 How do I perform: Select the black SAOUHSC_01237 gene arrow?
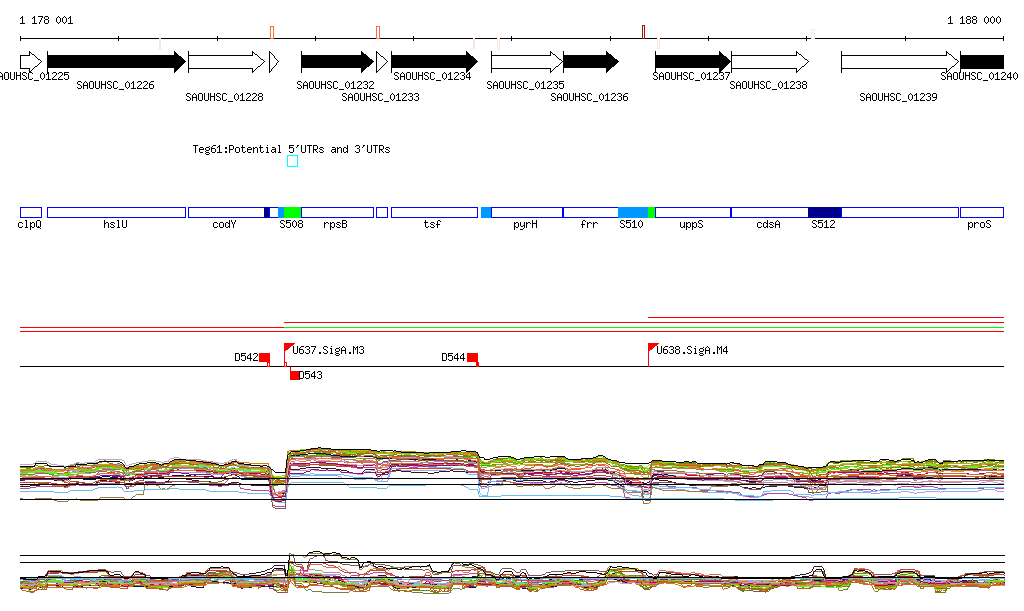coord(692,62)
